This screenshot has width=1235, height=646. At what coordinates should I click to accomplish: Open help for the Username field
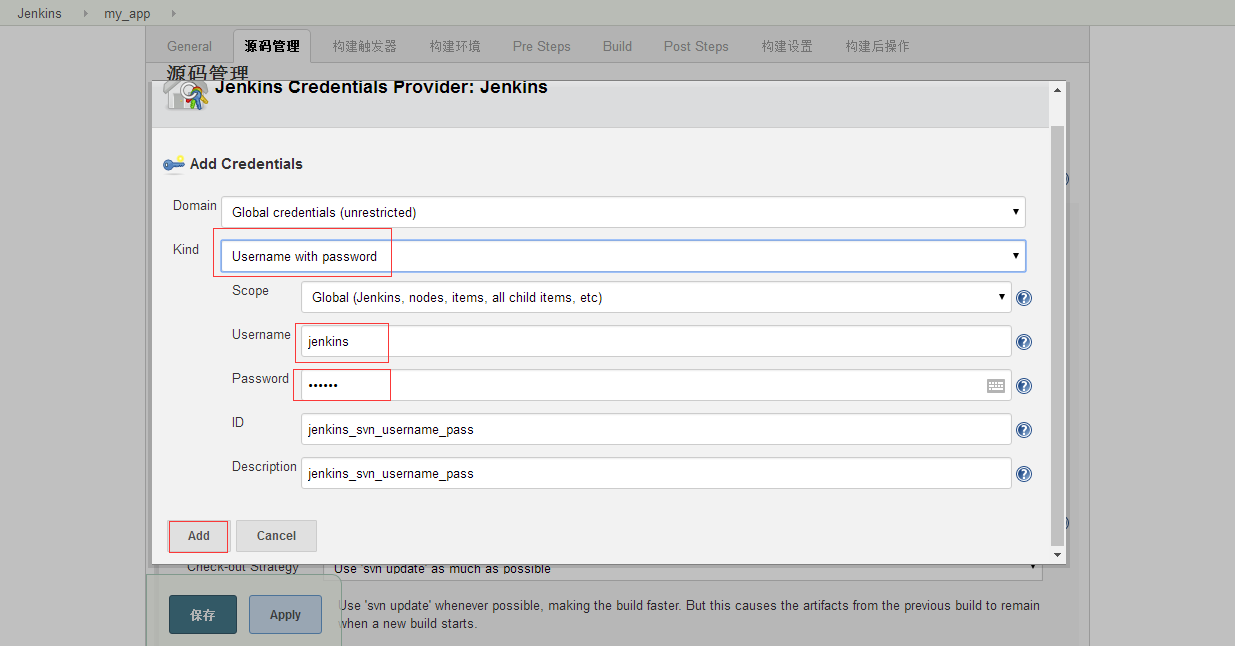pos(1024,342)
